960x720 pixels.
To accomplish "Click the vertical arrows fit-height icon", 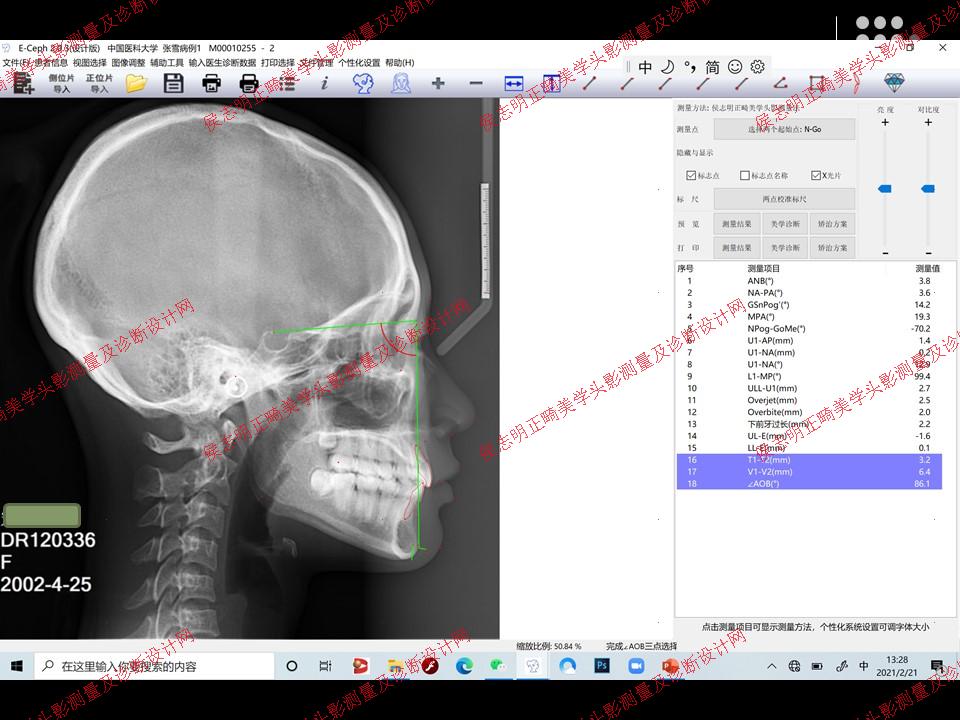I will [551, 83].
